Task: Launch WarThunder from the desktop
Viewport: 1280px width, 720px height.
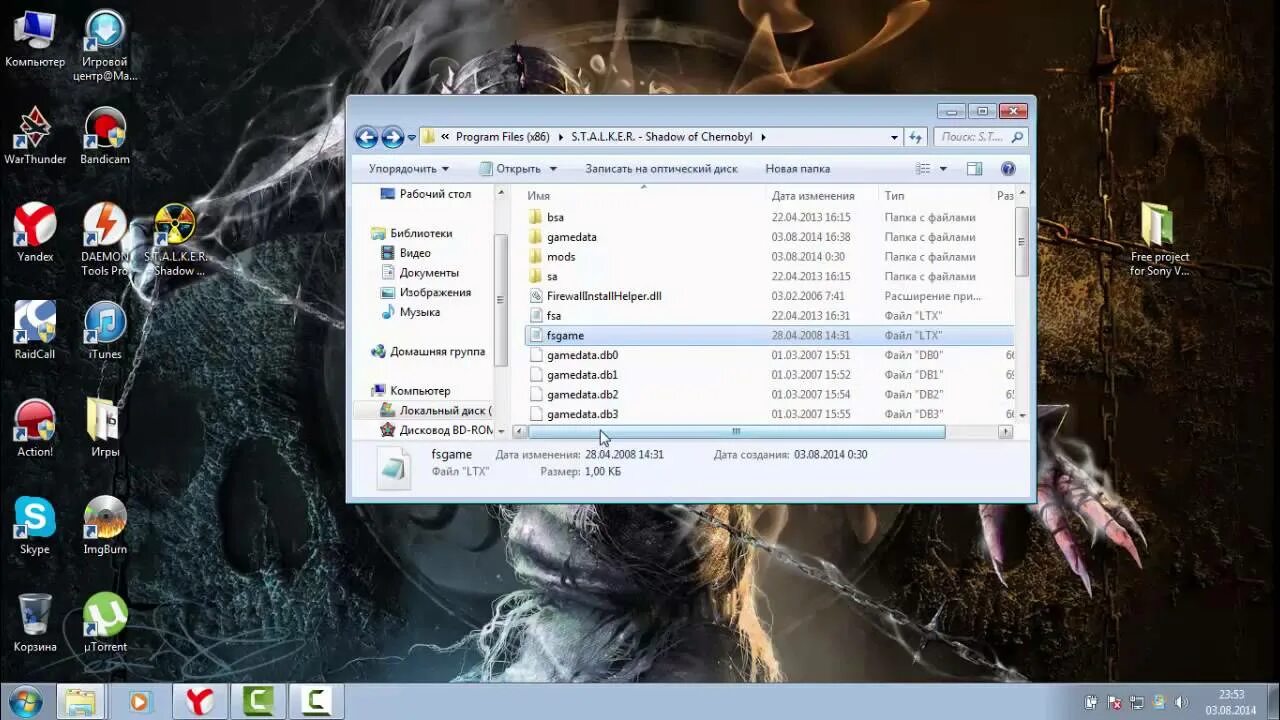Action: click(35, 136)
